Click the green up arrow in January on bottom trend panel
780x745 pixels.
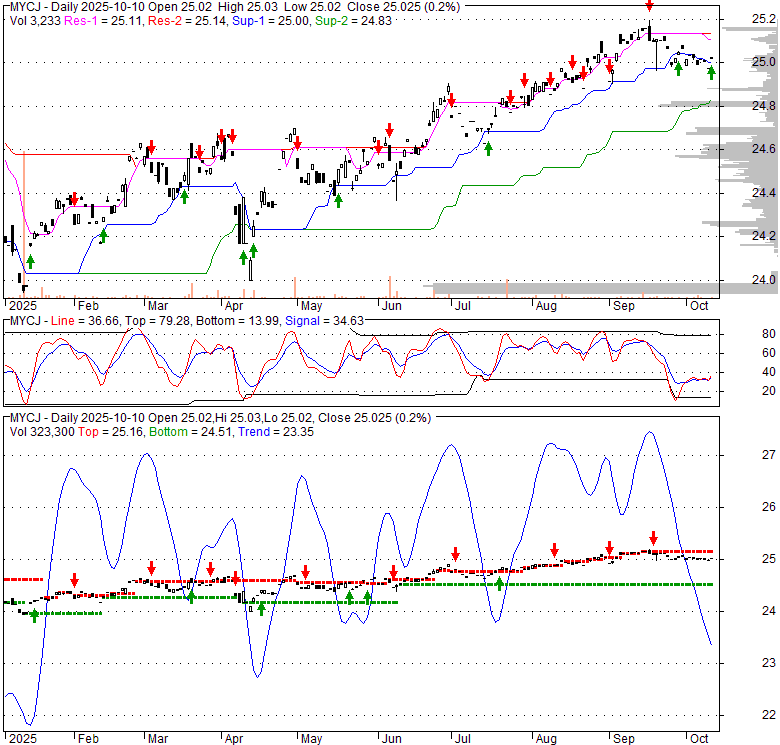pyautogui.click(x=34, y=615)
